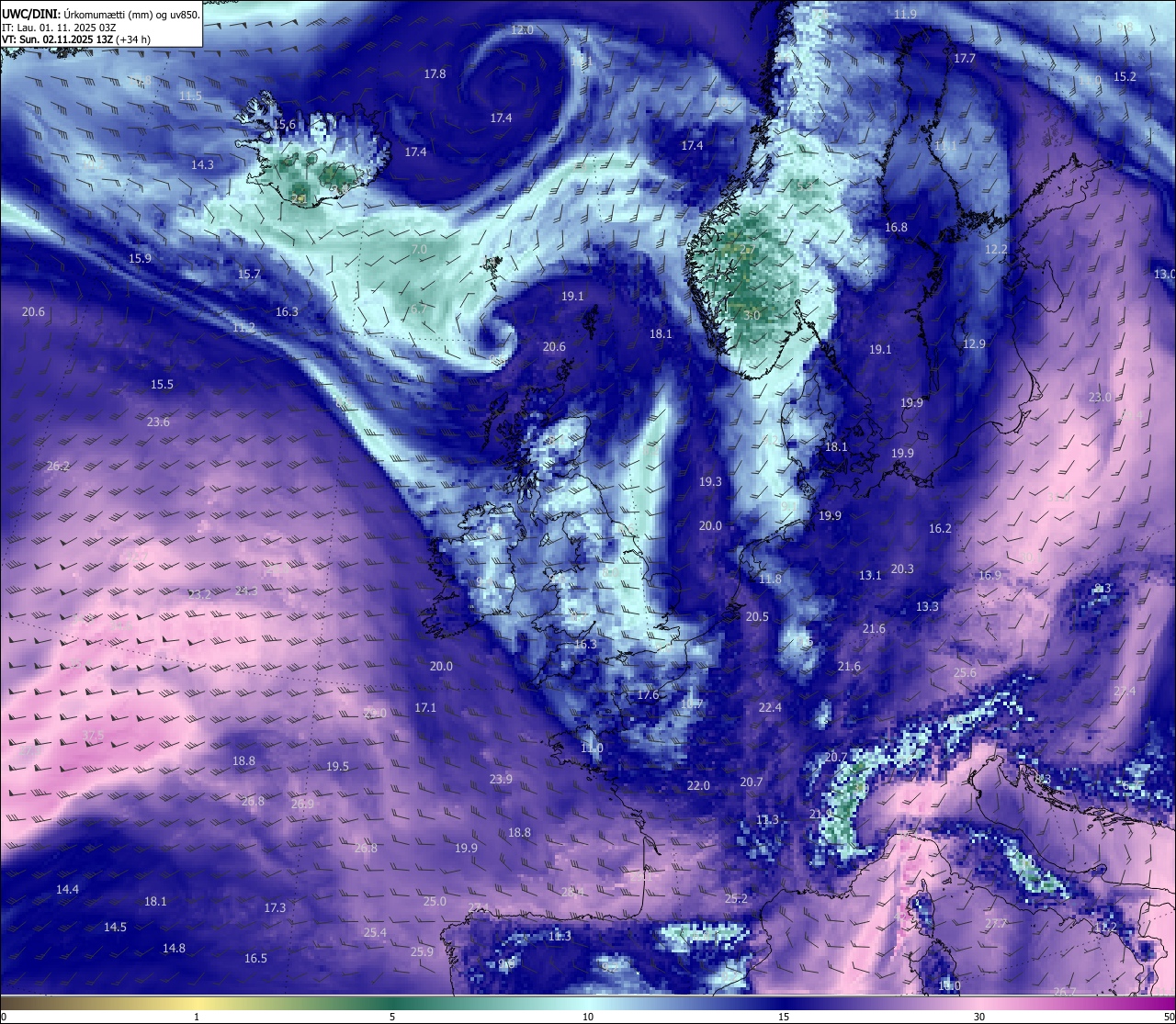The image size is (1176, 1024).
Task: Click the map value 13.1
Action: (870, 576)
